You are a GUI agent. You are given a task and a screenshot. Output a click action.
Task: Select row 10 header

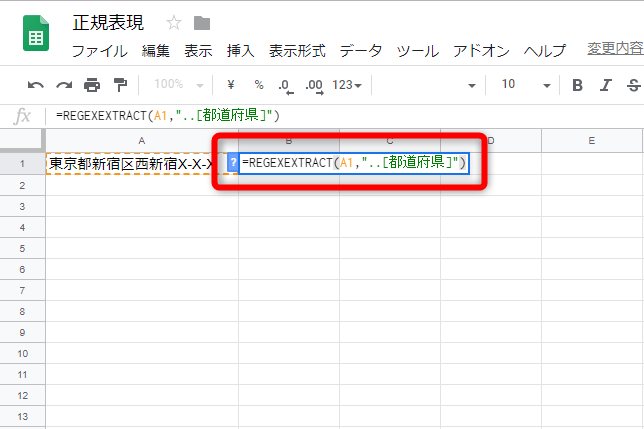click(22, 353)
